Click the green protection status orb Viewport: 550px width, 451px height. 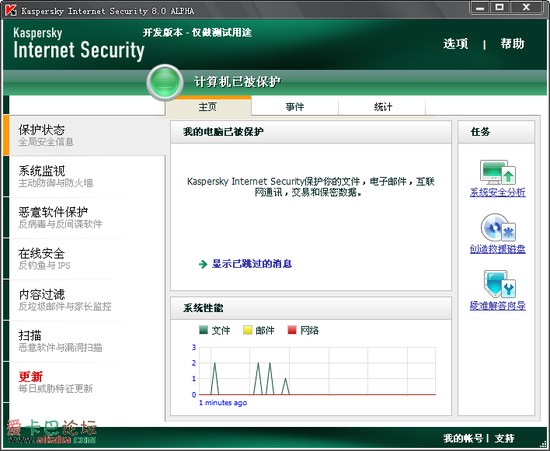pyautogui.click(x=165, y=83)
